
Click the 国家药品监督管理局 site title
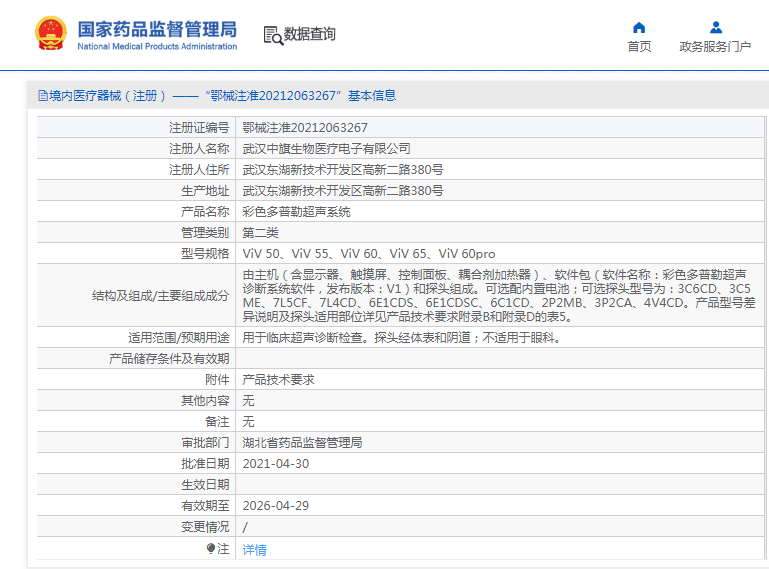coord(157,27)
